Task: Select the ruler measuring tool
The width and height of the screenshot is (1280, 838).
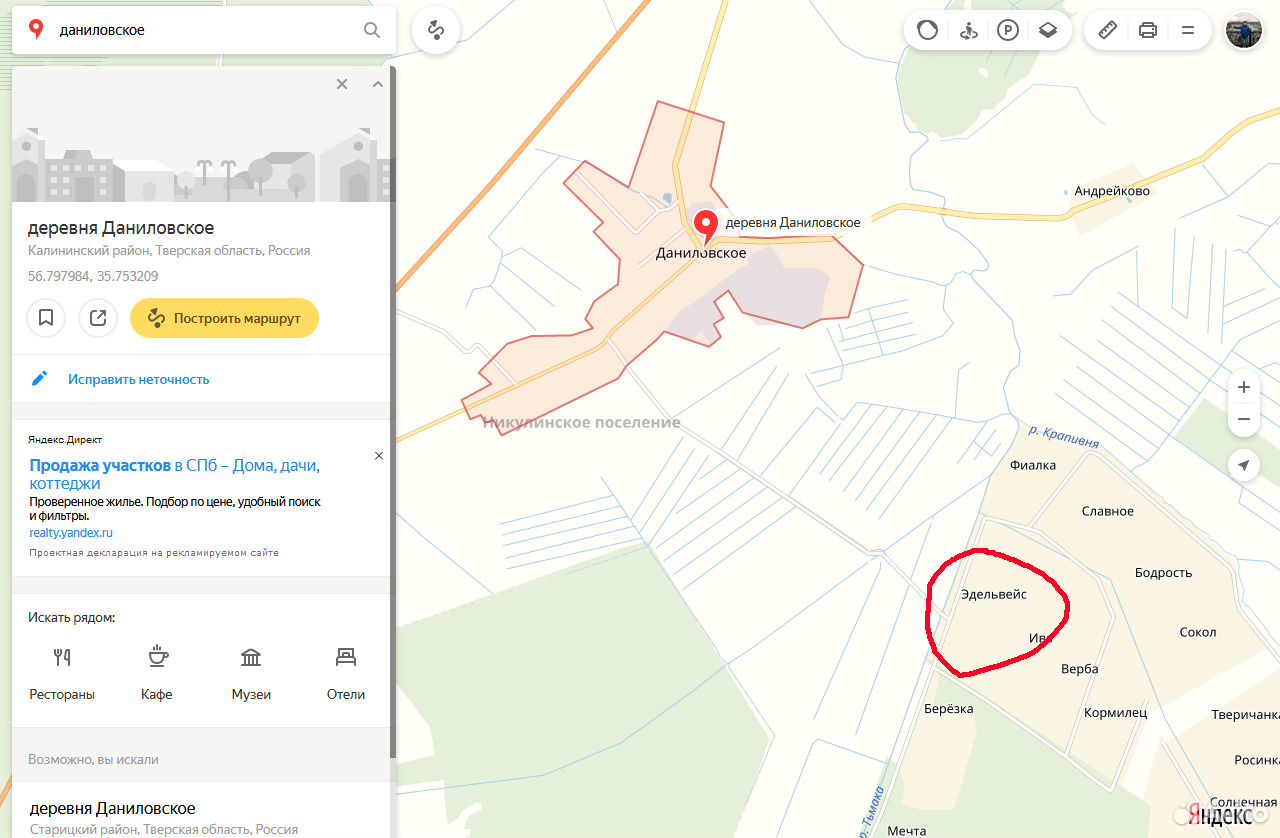Action: [1107, 30]
